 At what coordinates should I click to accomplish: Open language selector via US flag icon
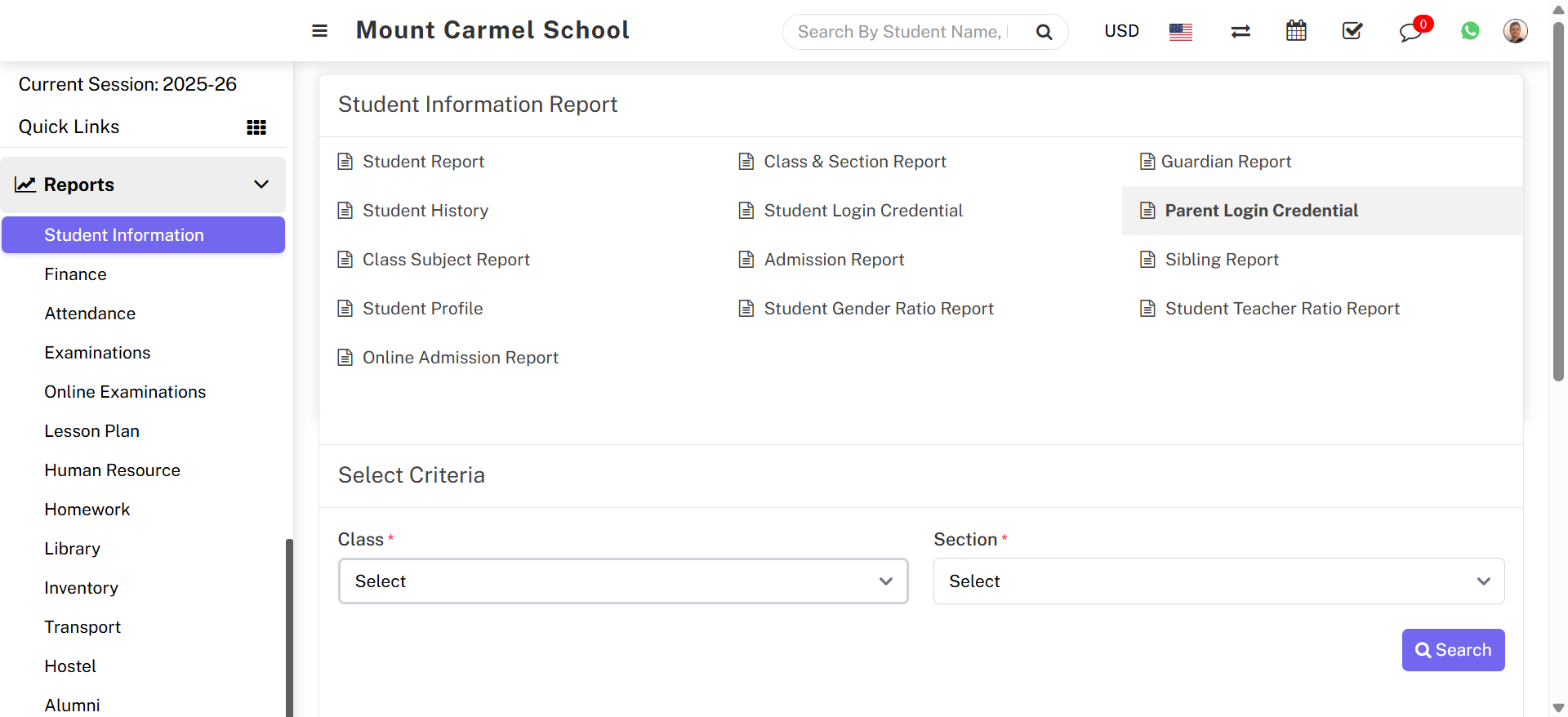pyautogui.click(x=1180, y=32)
